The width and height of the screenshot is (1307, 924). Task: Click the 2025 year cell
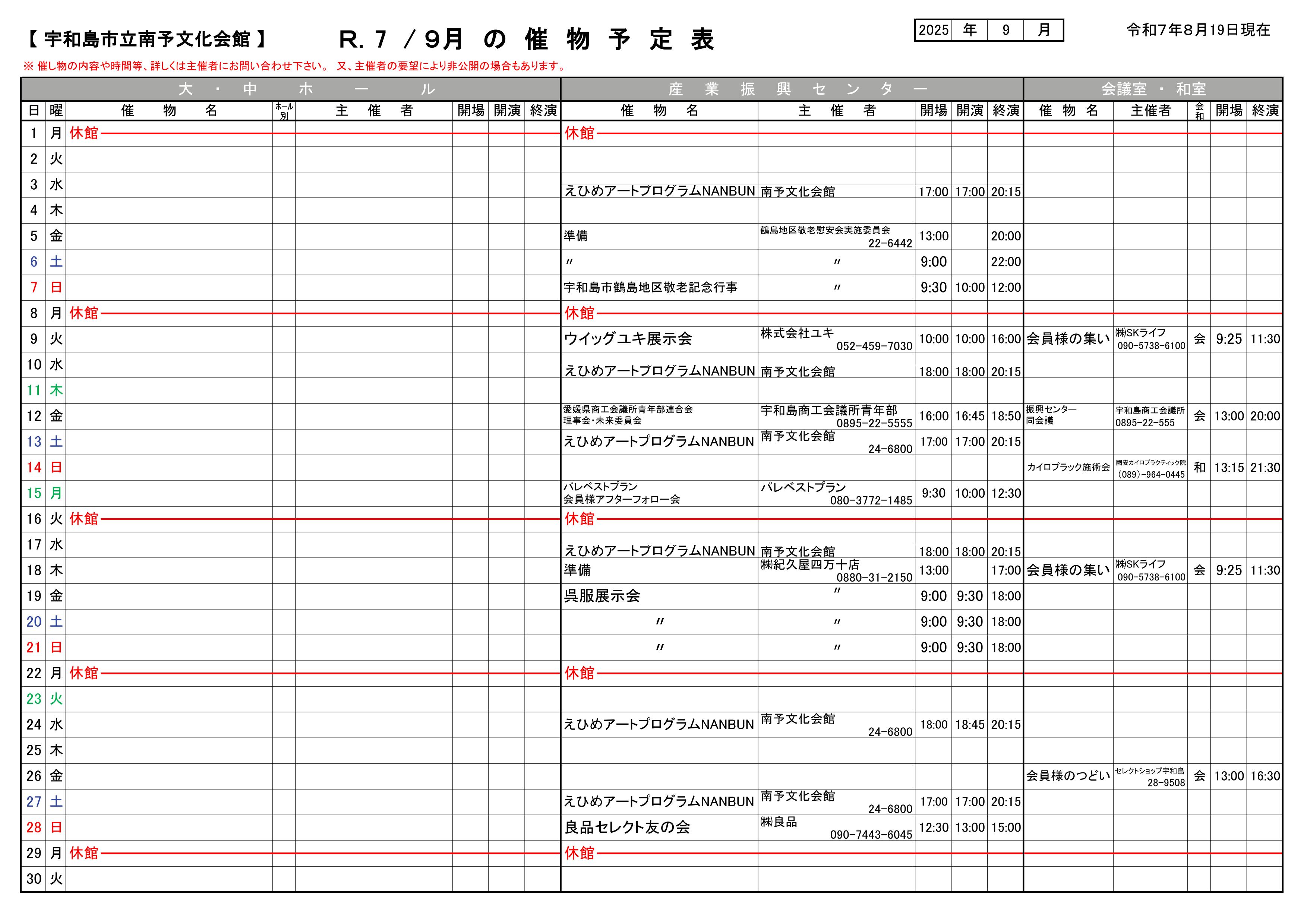[x=934, y=30]
